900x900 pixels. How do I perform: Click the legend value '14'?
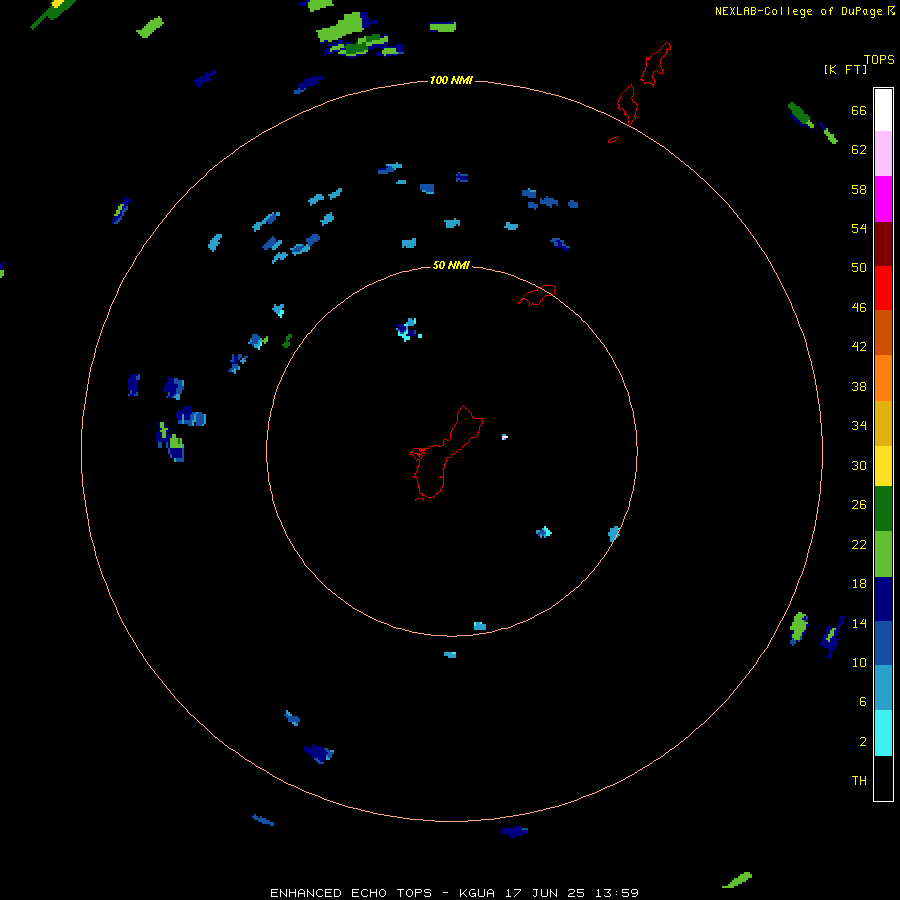(859, 623)
